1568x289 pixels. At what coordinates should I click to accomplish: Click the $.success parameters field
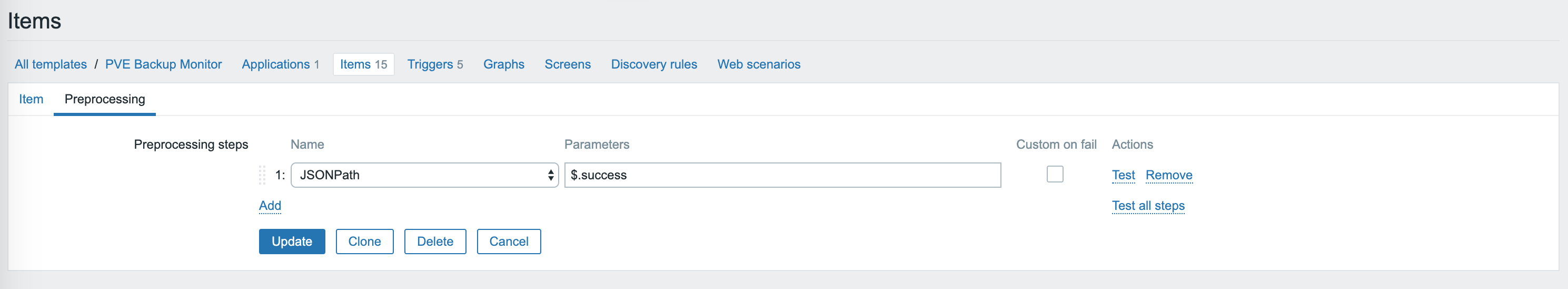pos(782,175)
